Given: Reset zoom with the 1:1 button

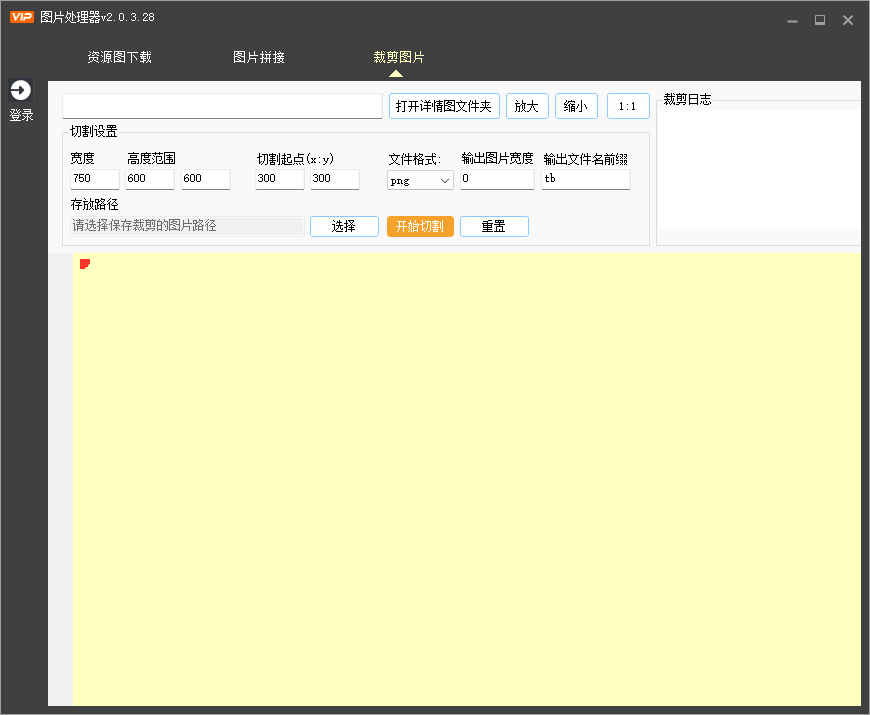Looking at the screenshot, I should (628, 106).
